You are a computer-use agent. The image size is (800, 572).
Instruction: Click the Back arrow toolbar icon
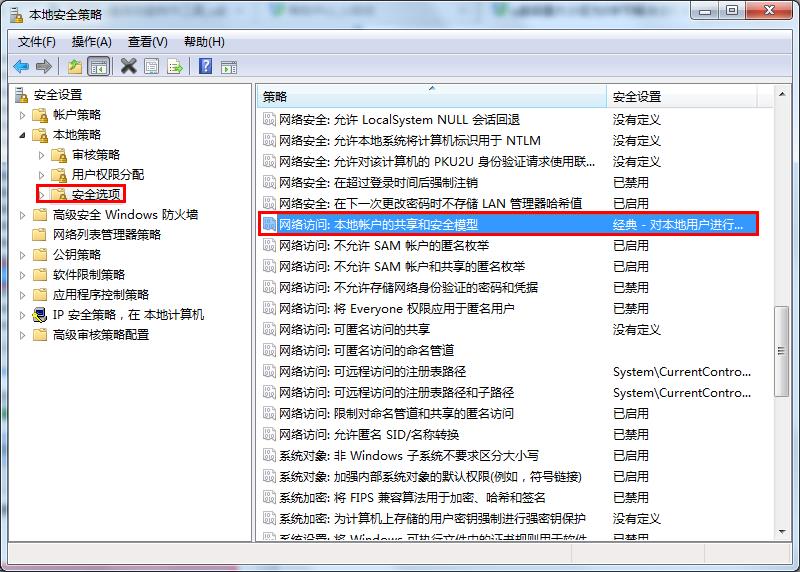21,66
